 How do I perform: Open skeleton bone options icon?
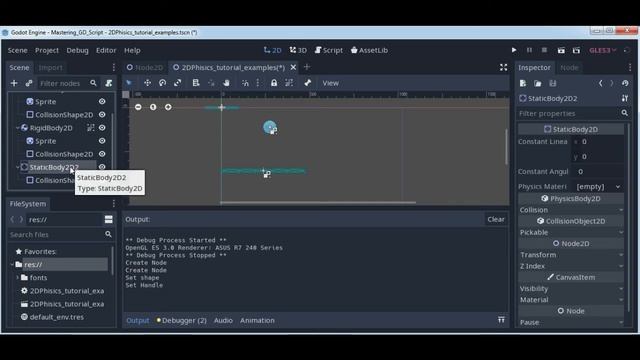point(307,83)
